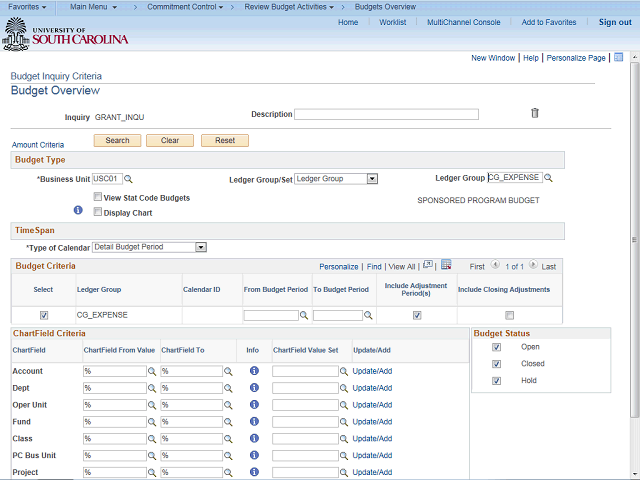Enable View Stat Code Budgets checkbox
The width and height of the screenshot is (640, 480).
[98, 198]
